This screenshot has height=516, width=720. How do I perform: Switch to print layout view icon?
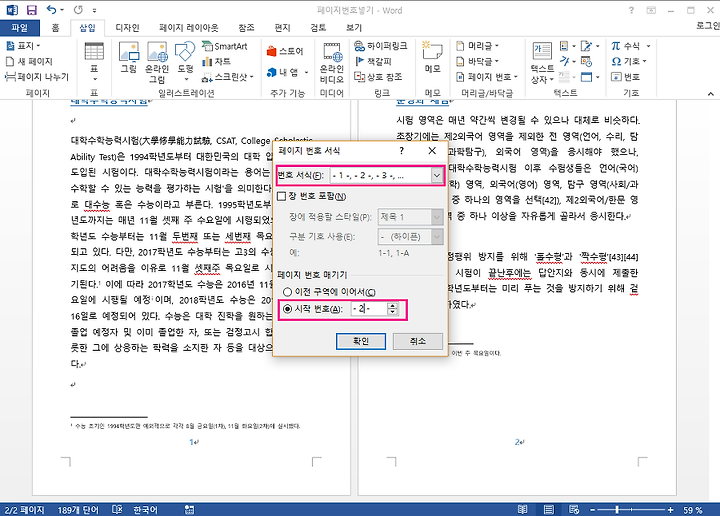548,510
